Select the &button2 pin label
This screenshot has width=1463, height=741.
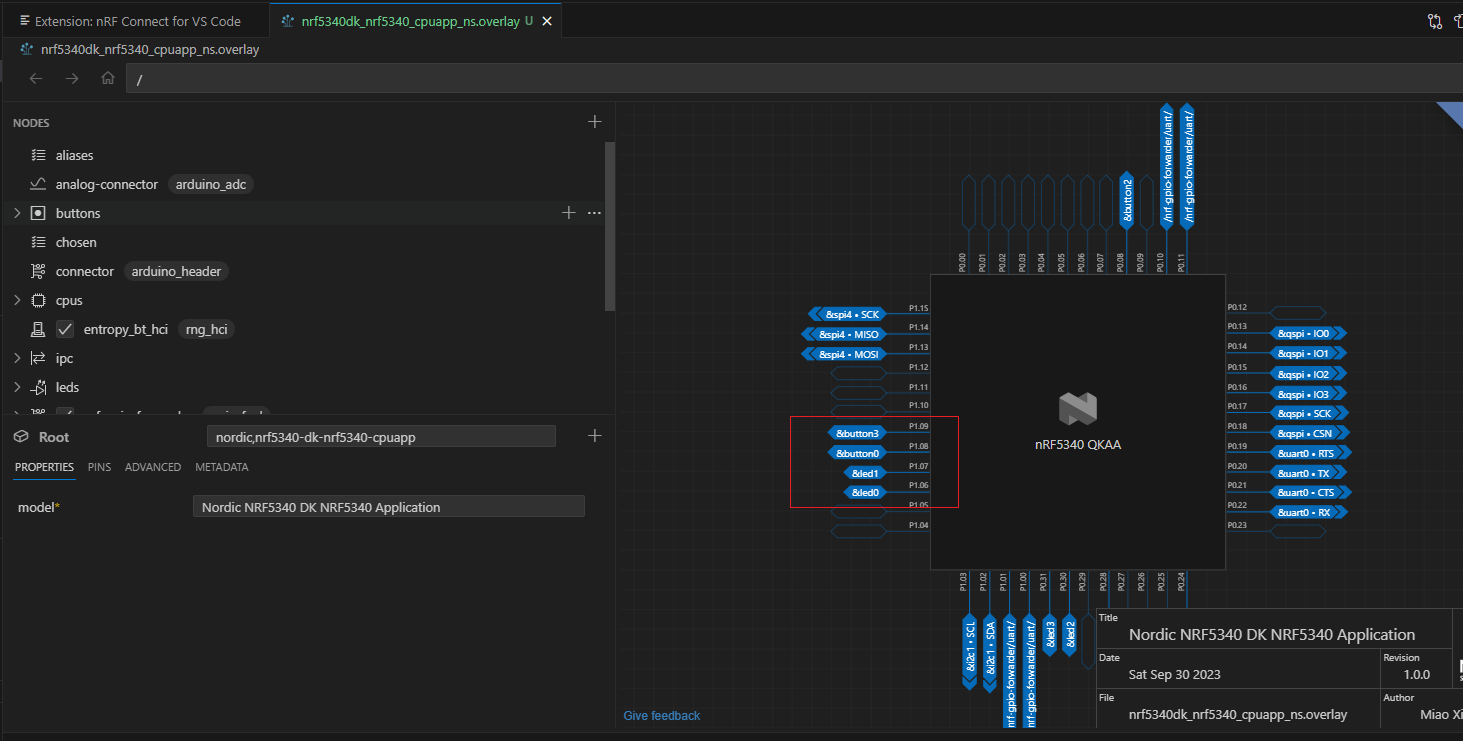pos(1127,201)
